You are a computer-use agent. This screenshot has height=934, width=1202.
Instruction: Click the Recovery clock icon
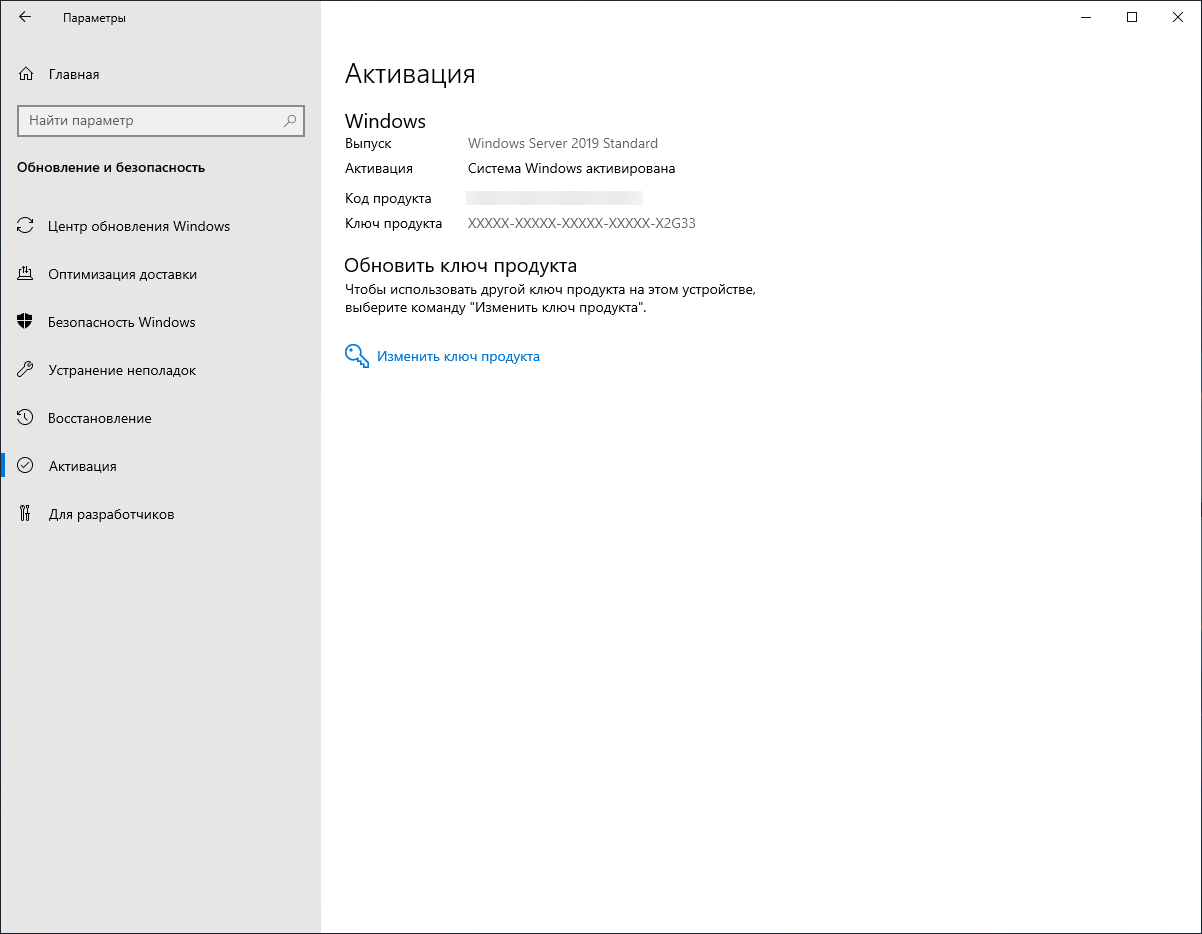click(26, 418)
